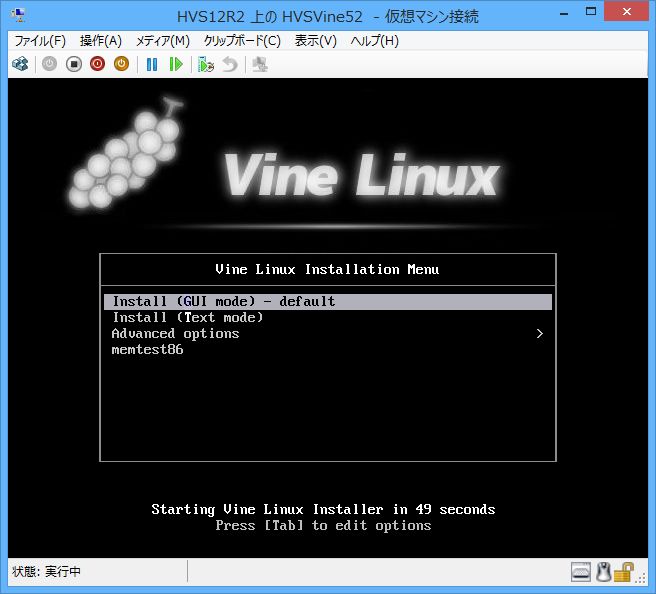656x594 pixels.
Task: Click the lock security status icon
Action: point(624,572)
